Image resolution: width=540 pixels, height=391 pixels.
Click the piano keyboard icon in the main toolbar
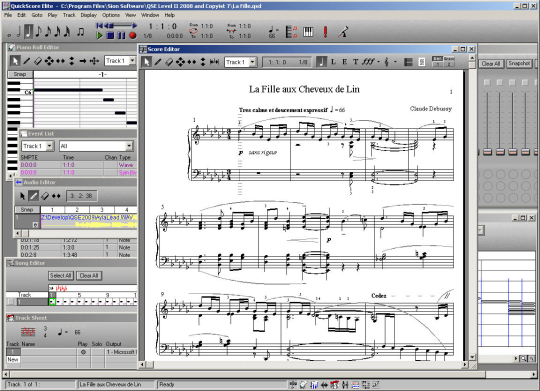pyautogui.click(x=308, y=32)
